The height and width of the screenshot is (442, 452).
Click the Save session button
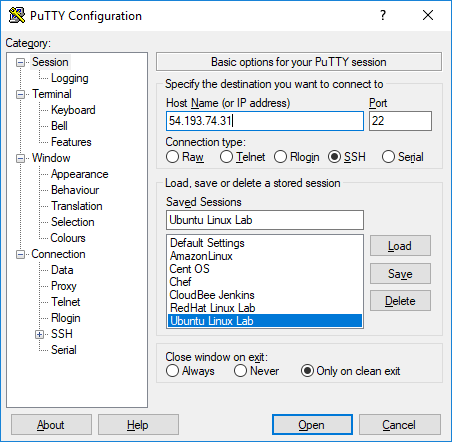[x=400, y=274]
